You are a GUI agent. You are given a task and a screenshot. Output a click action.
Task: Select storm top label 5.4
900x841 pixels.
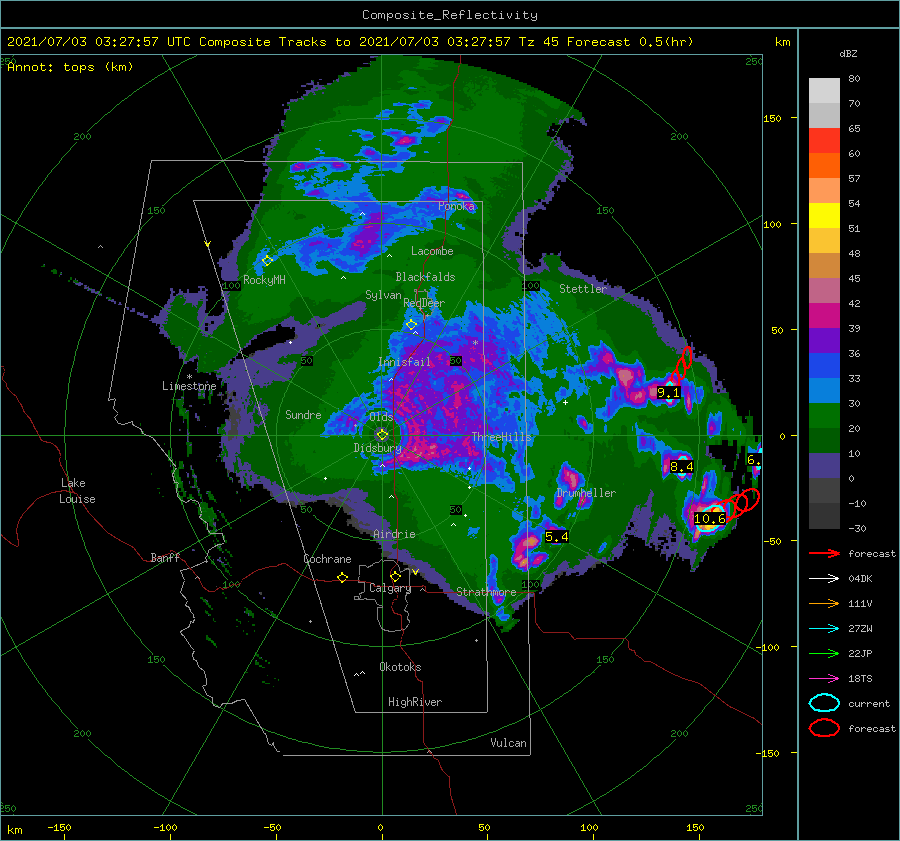[556, 537]
